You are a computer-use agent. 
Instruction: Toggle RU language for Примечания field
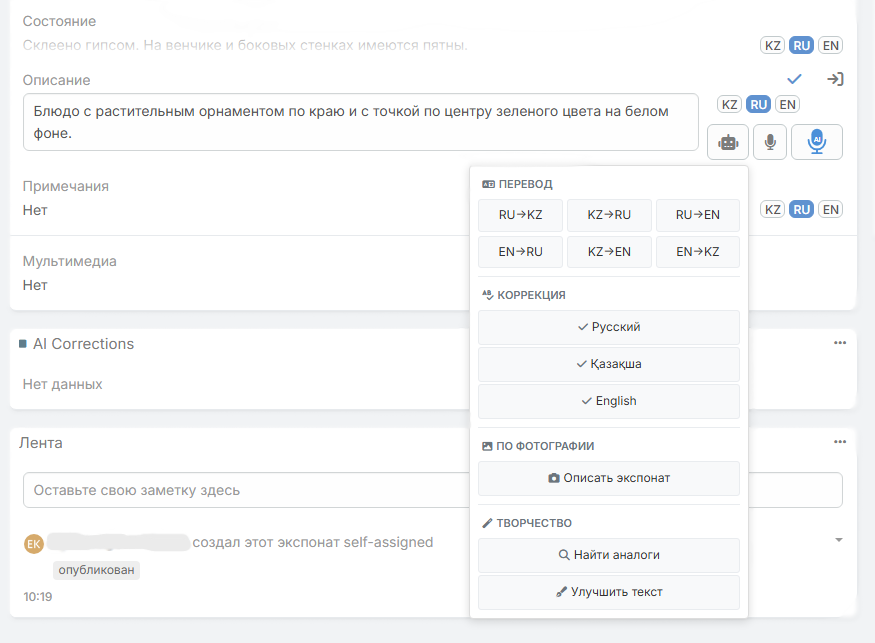801,209
